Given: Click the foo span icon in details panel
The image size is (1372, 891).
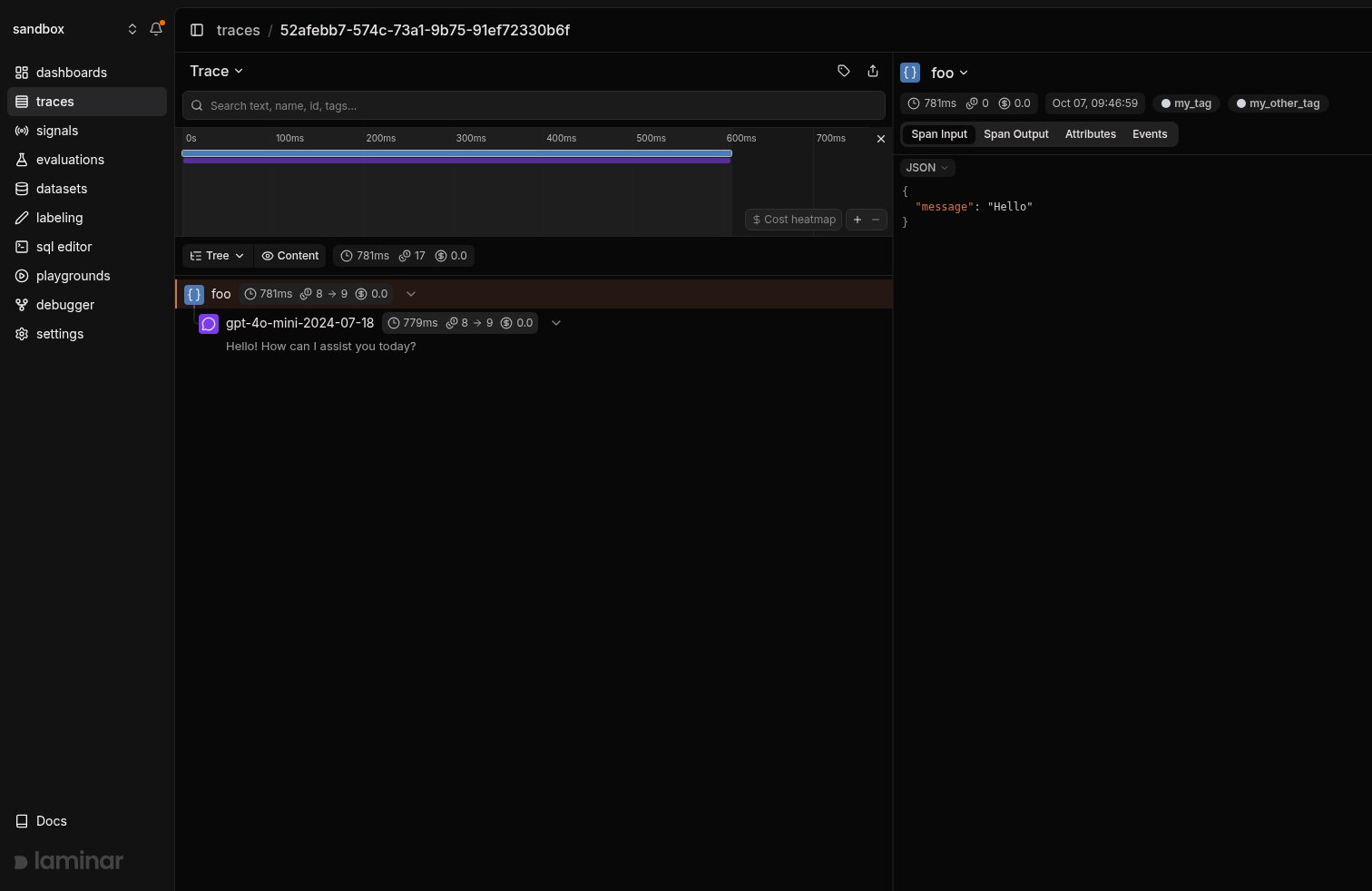Looking at the screenshot, I should point(910,73).
